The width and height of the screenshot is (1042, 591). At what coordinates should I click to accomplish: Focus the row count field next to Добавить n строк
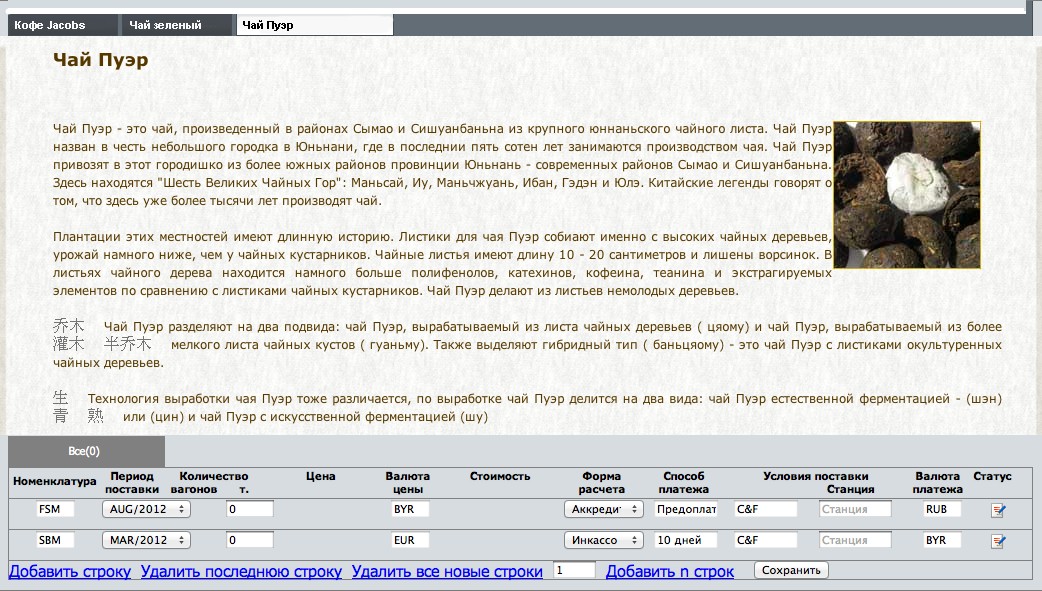(x=574, y=570)
